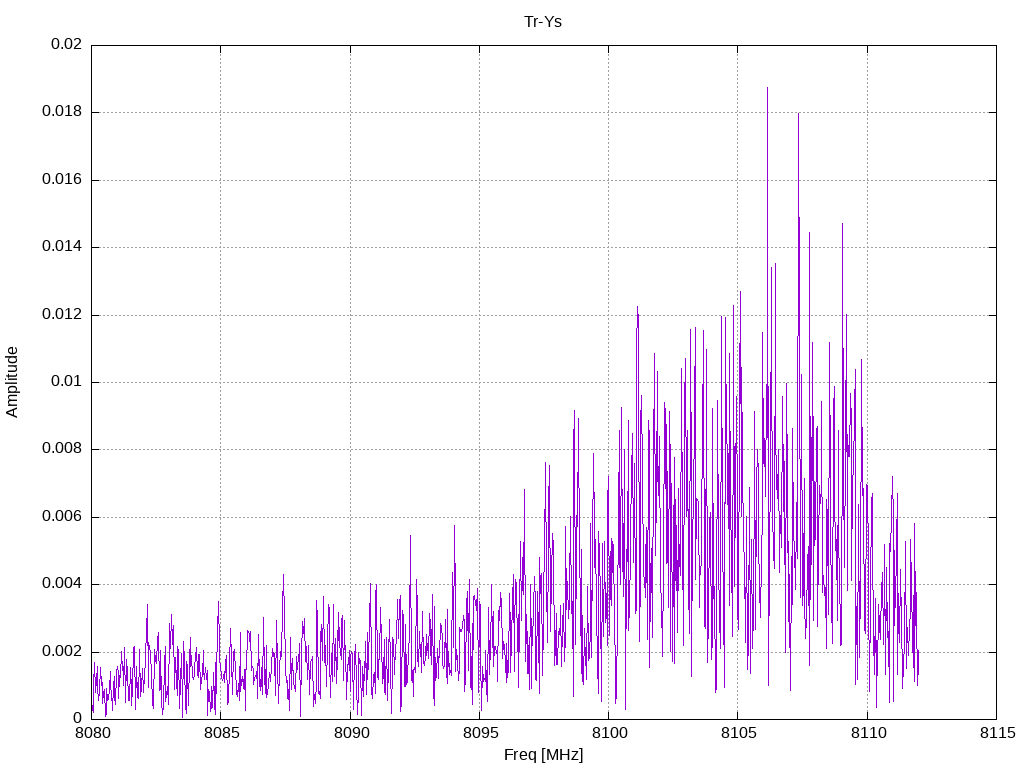Click the y-axis value 0.012

pyautogui.click(x=62, y=315)
